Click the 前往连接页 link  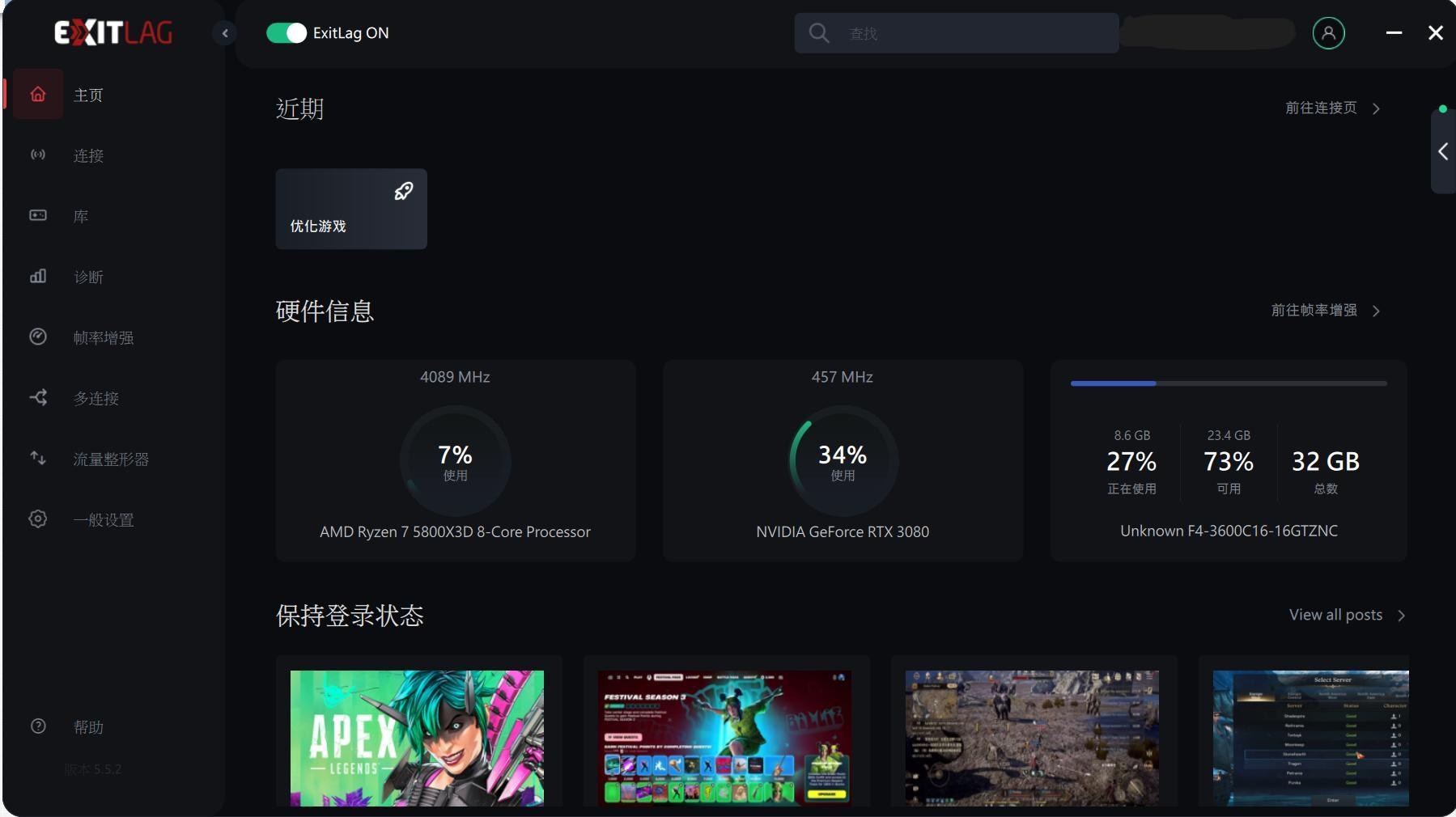point(1321,108)
